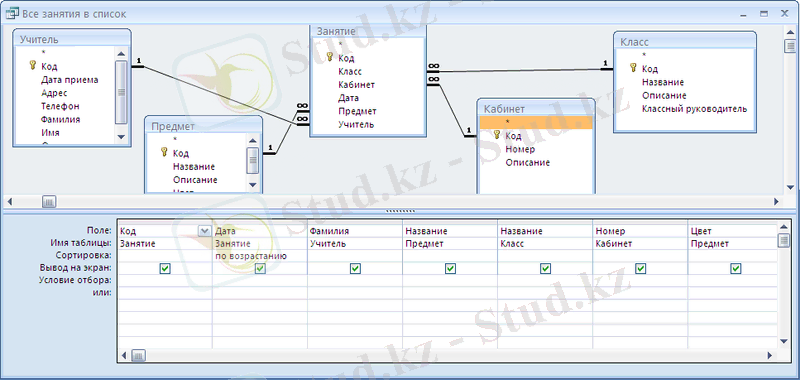Open sort order cell showing по возрастанию
The width and height of the screenshot is (800, 380).
(260, 256)
